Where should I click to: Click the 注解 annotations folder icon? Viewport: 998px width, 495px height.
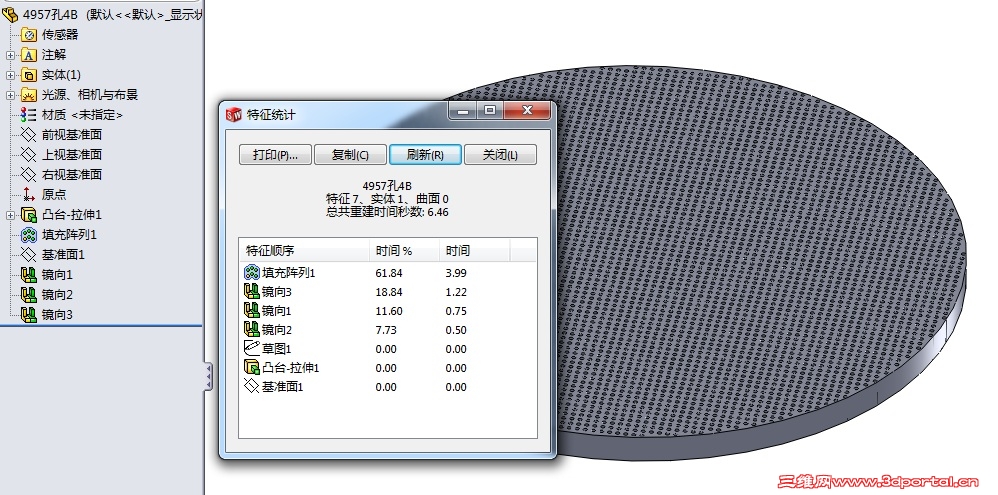click(29, 55)
